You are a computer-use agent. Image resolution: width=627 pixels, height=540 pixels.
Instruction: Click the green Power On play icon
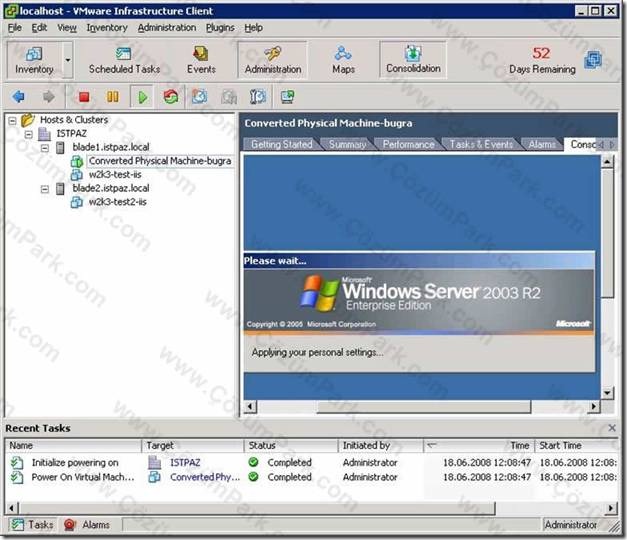point(142,97)
